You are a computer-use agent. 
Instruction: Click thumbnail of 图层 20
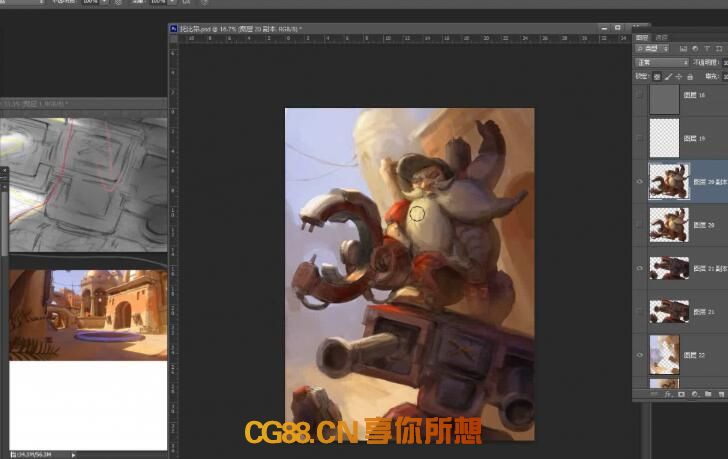point(669,225)
